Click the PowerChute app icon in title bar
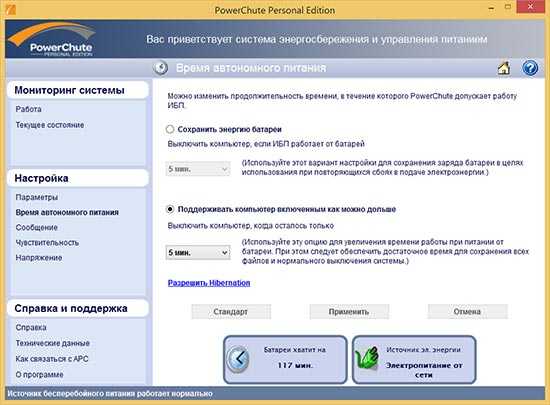The image size is (550, 405). 11,9
